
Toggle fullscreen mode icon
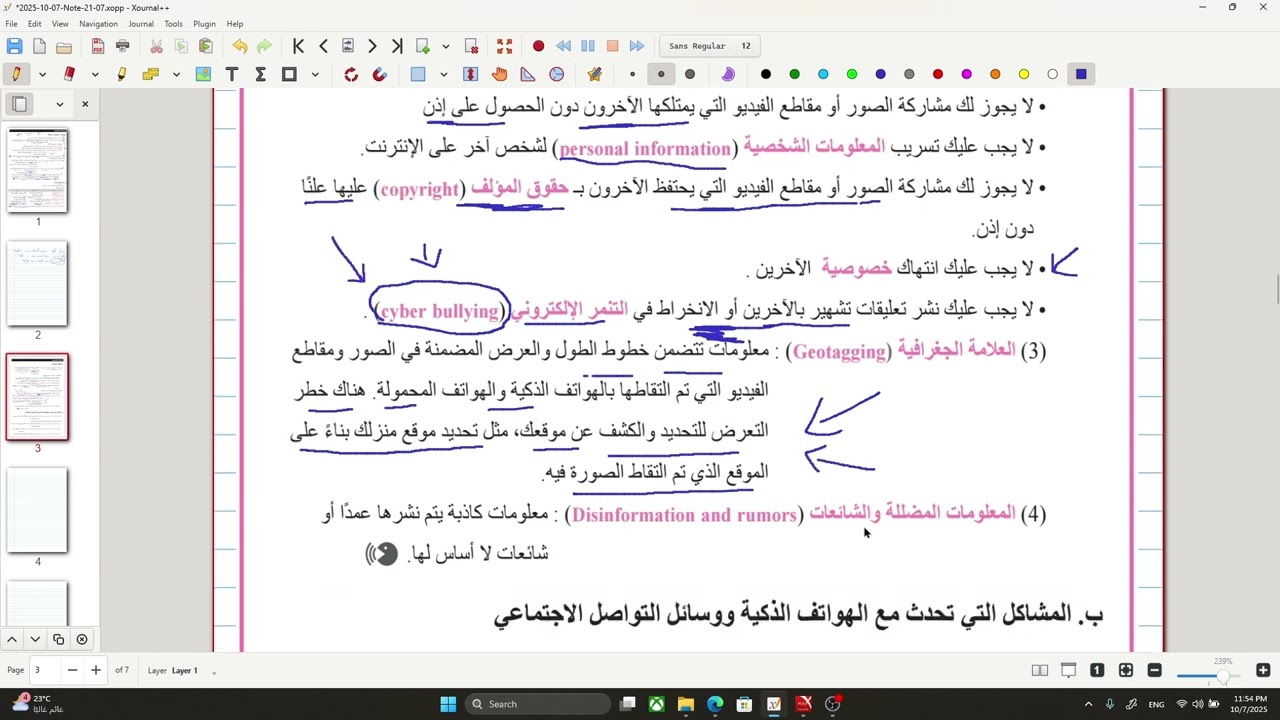[x=505, y=46]
